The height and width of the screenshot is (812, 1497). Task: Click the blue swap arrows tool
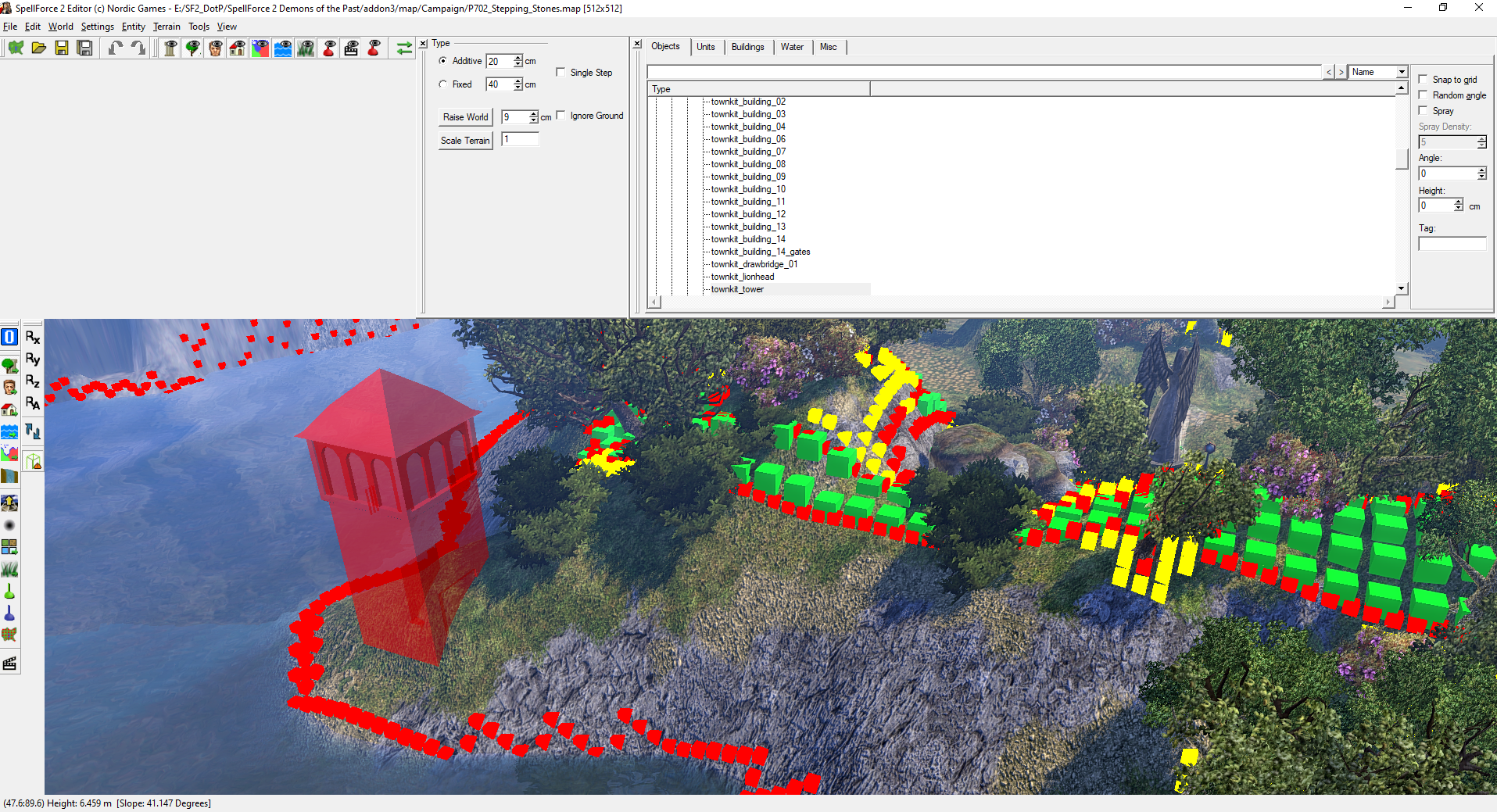pos(33,431)
